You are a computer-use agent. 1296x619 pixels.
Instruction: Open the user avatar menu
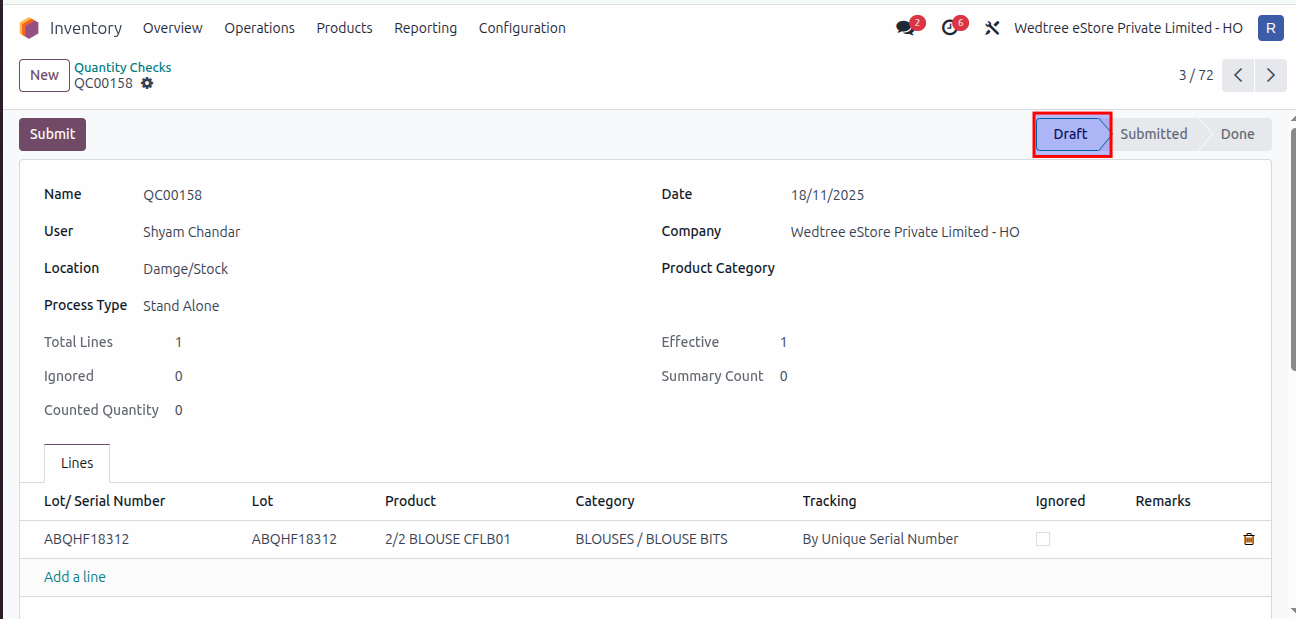coord(1270,28)
